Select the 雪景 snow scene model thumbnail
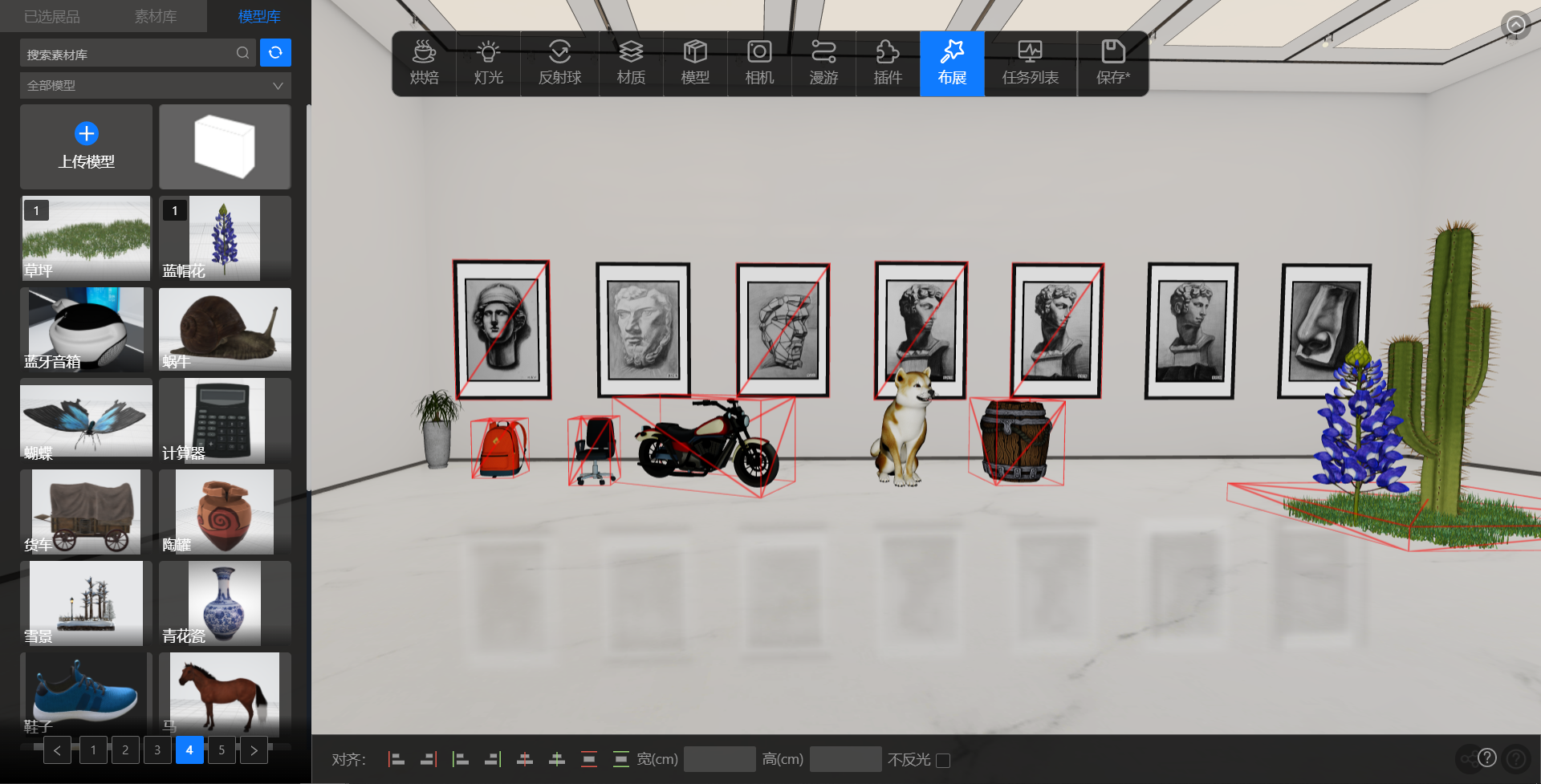This screenshot has height=784, width=1541. [x=86, y=603]
